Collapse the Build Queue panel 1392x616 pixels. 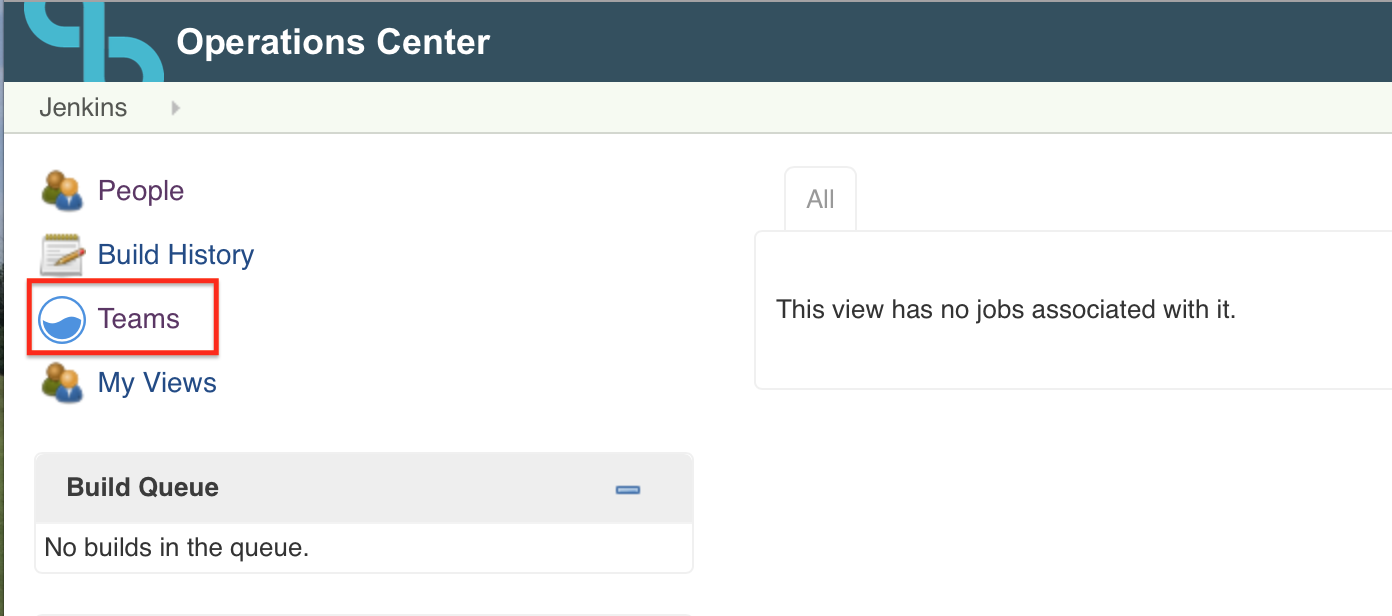click(x=628, y=489)
